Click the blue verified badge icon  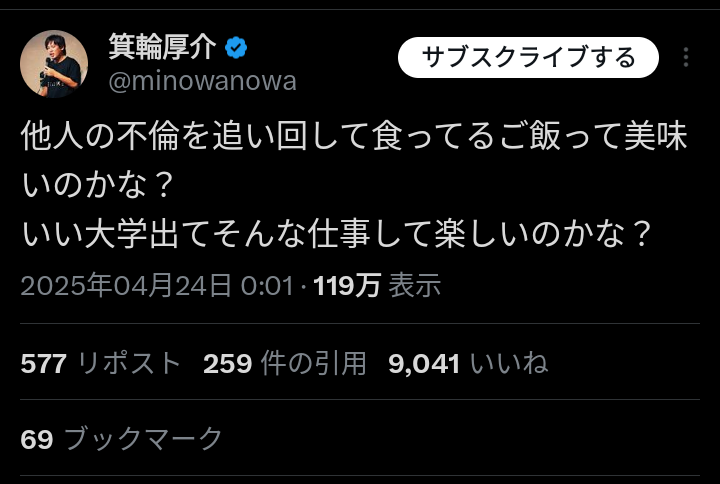236,48
